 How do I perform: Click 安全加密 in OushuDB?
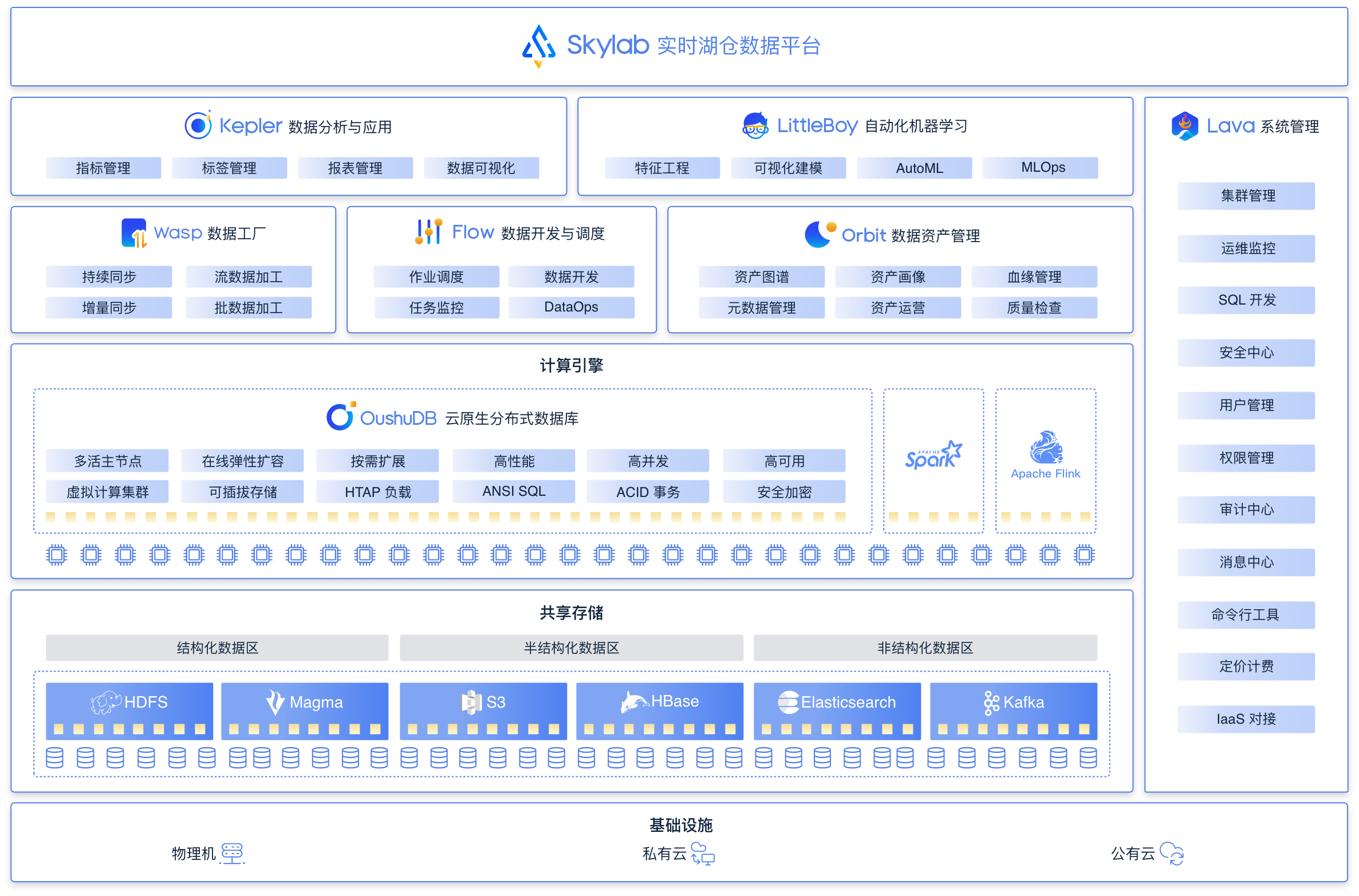coord(784,492)
